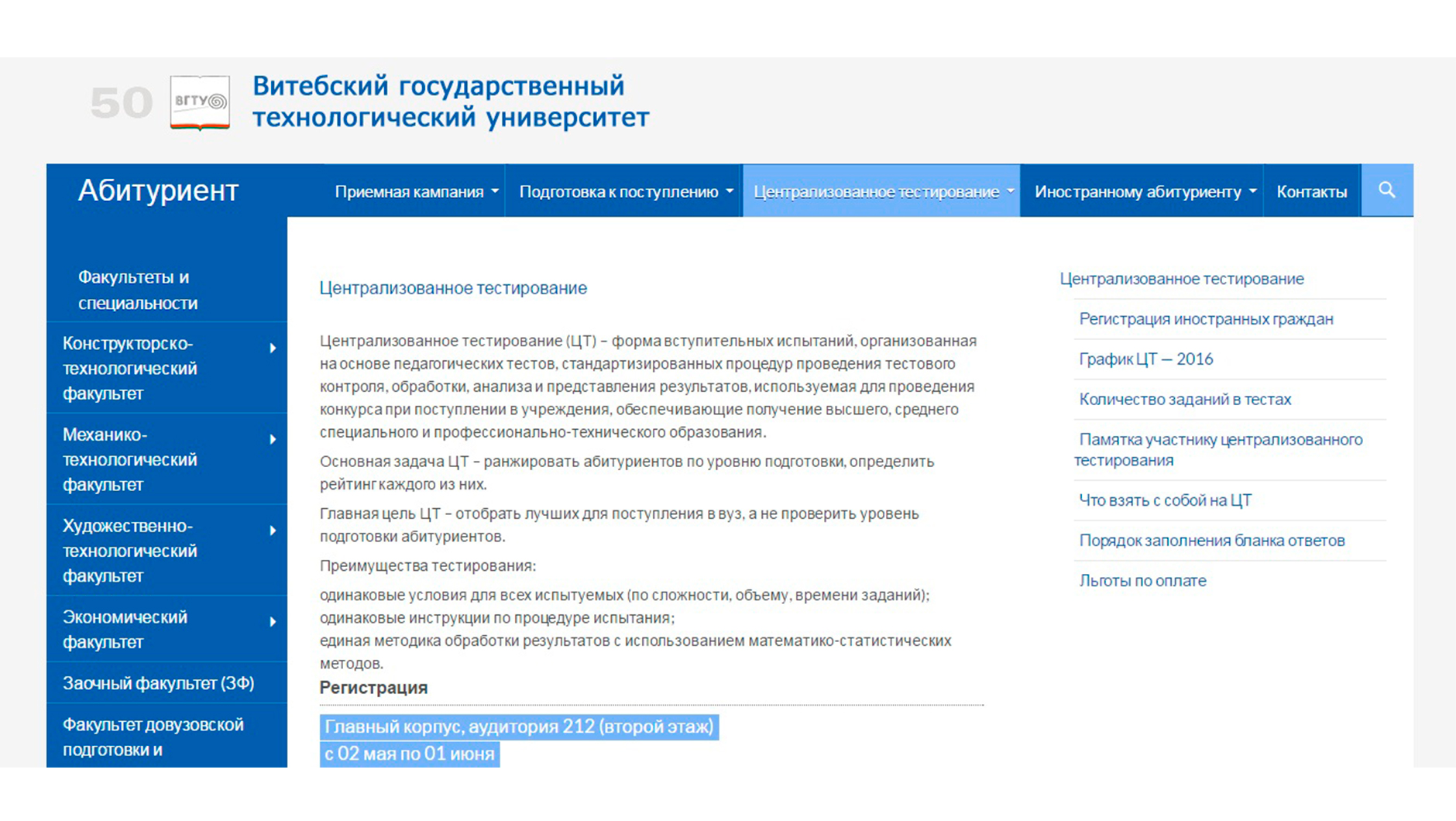The width and height of the screenshot is (1456, 821).
Task: Click the paragraph starting Основная задача ЦТ
Action: click(x=627, y=472)
